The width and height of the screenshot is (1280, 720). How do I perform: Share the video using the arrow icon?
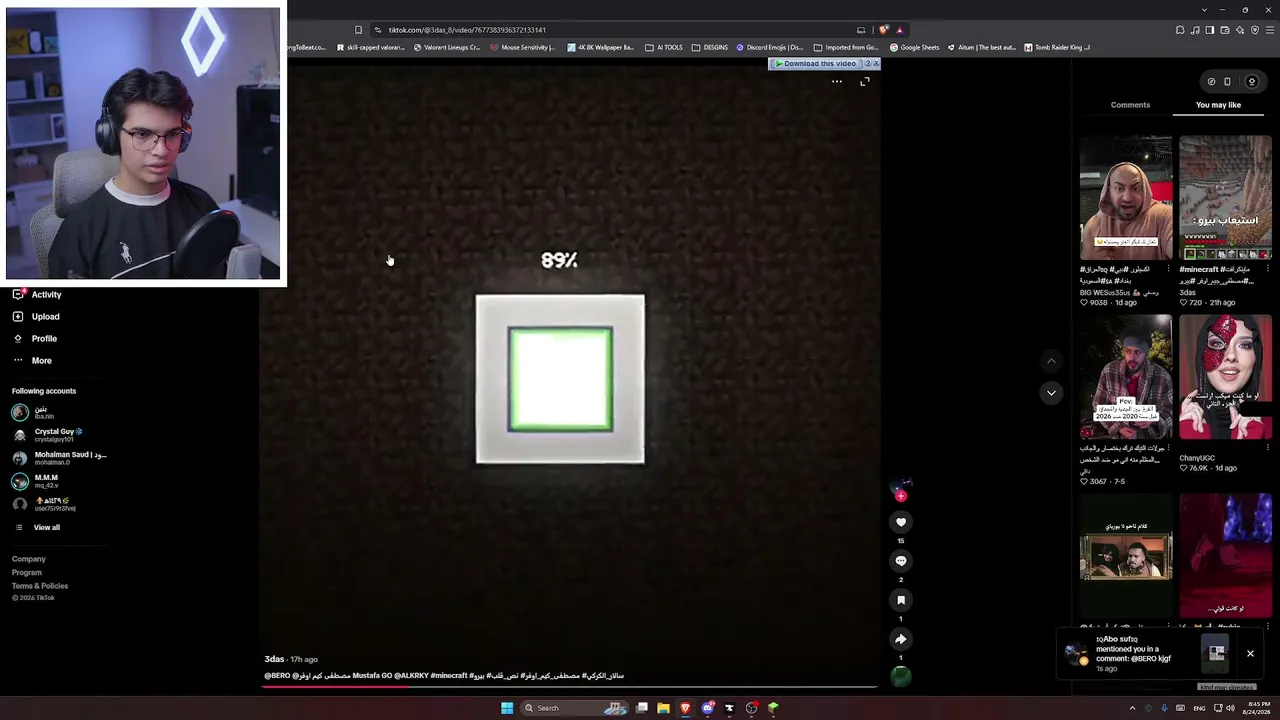(900, 639)
